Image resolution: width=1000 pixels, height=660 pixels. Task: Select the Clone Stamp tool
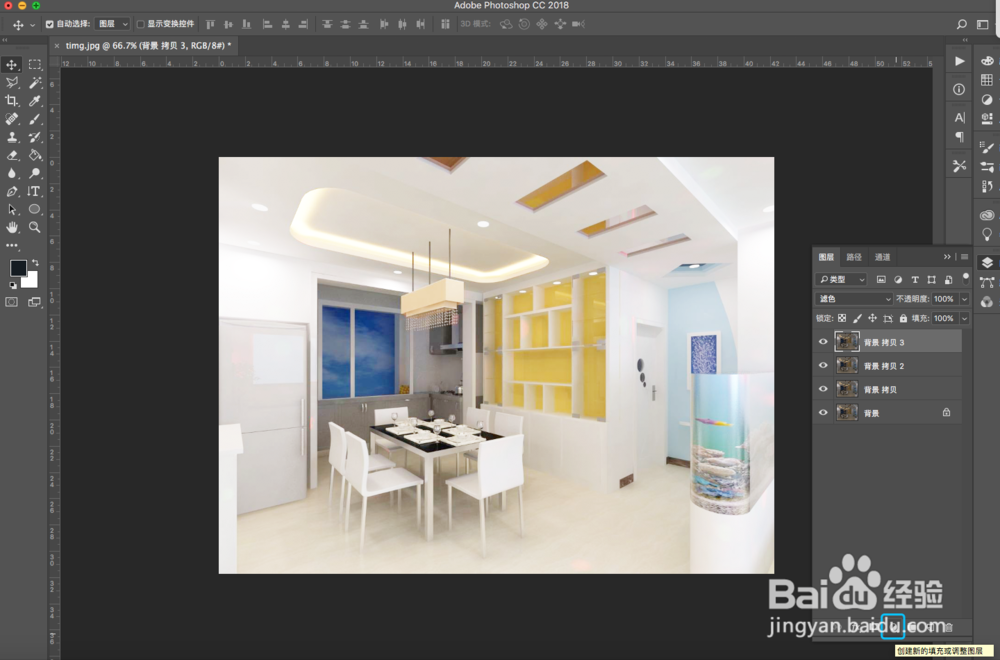pyautogui.click(x=11, y=136)
